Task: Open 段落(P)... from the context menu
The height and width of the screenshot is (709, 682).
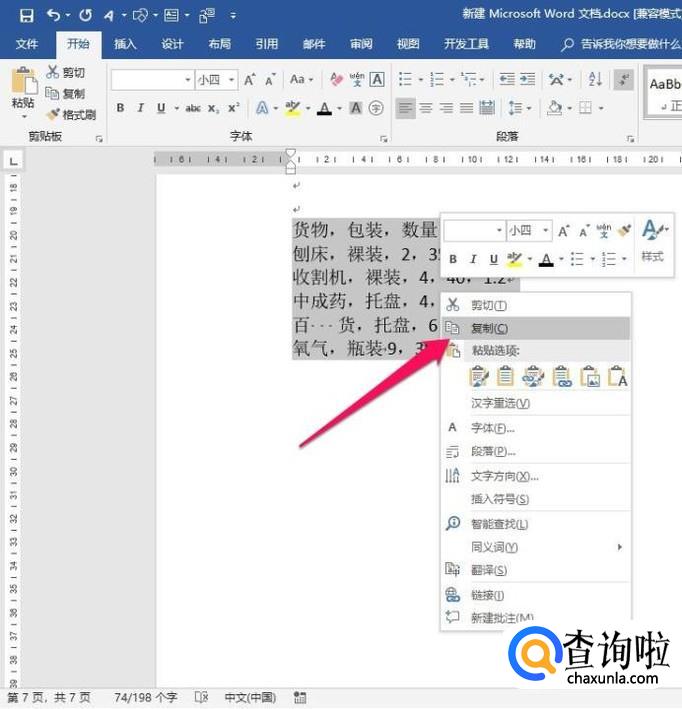Action: click(535, 451)
